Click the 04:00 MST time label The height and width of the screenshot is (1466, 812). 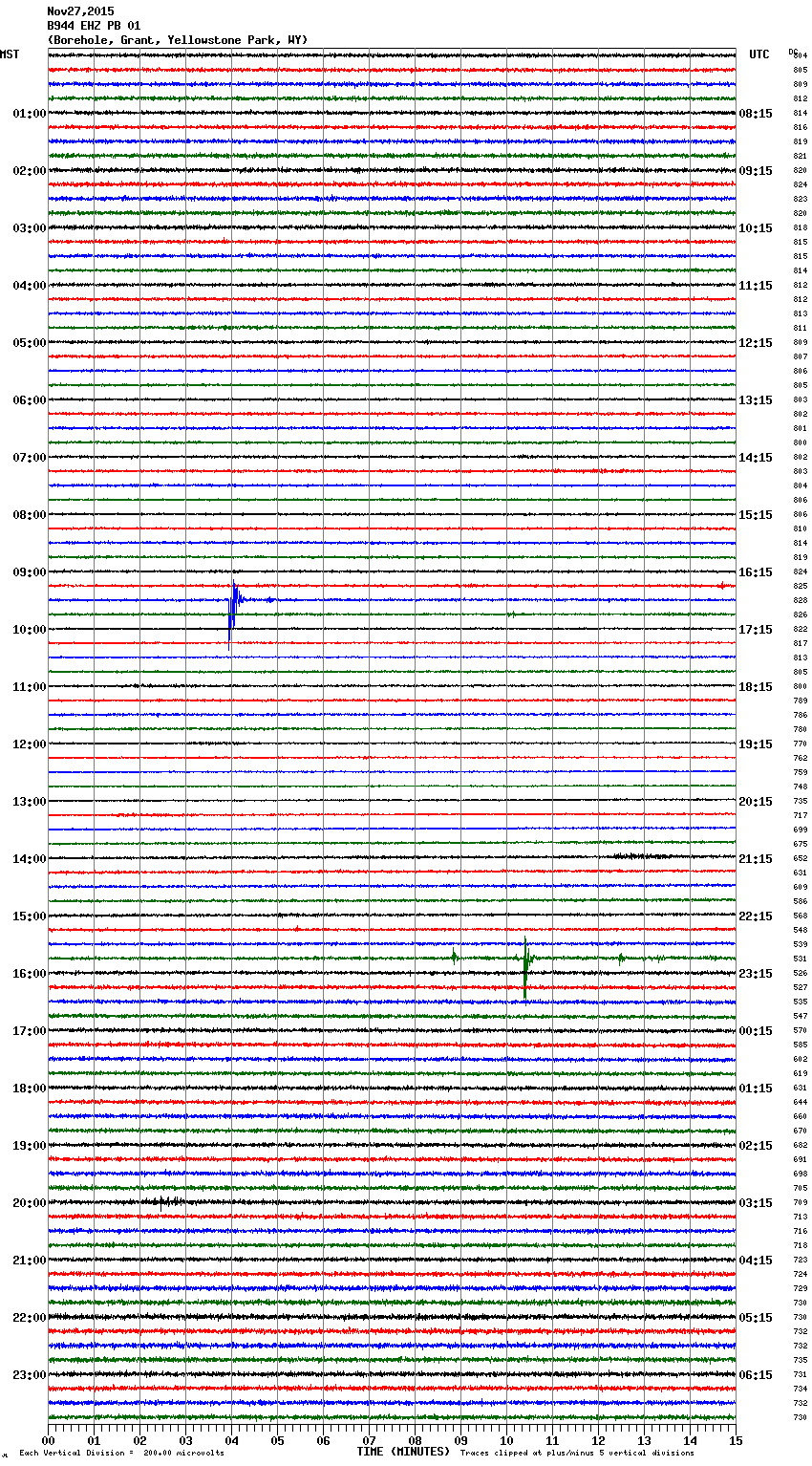[30, 286]
